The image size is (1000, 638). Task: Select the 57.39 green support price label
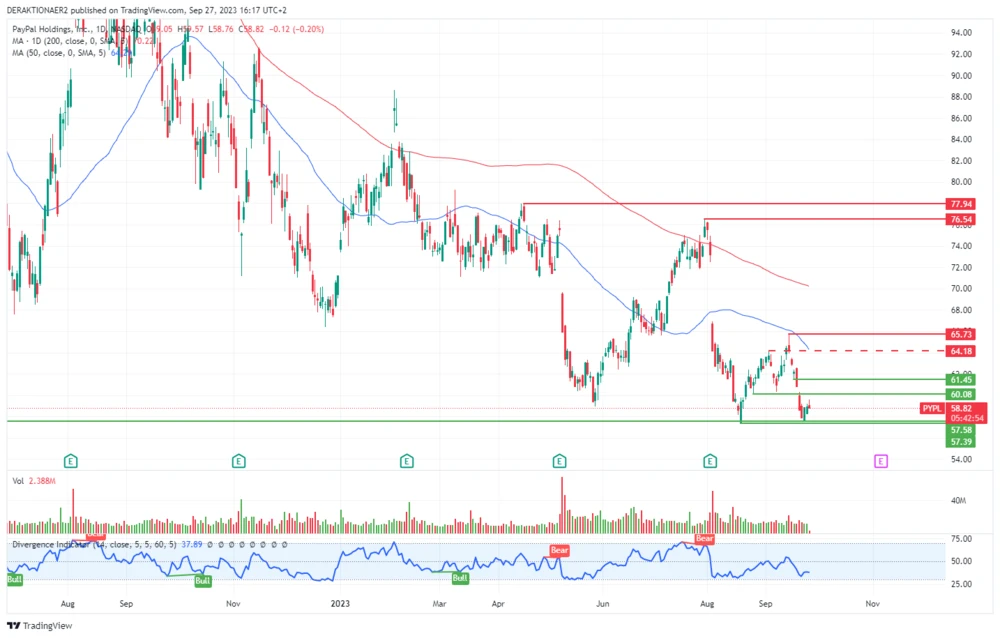point(962,441)
